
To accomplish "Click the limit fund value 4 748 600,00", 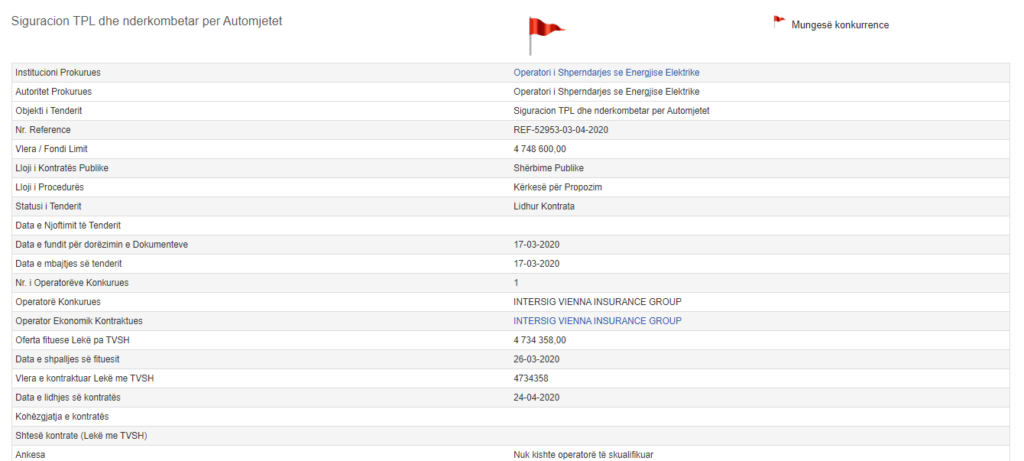I will [539, 149].
